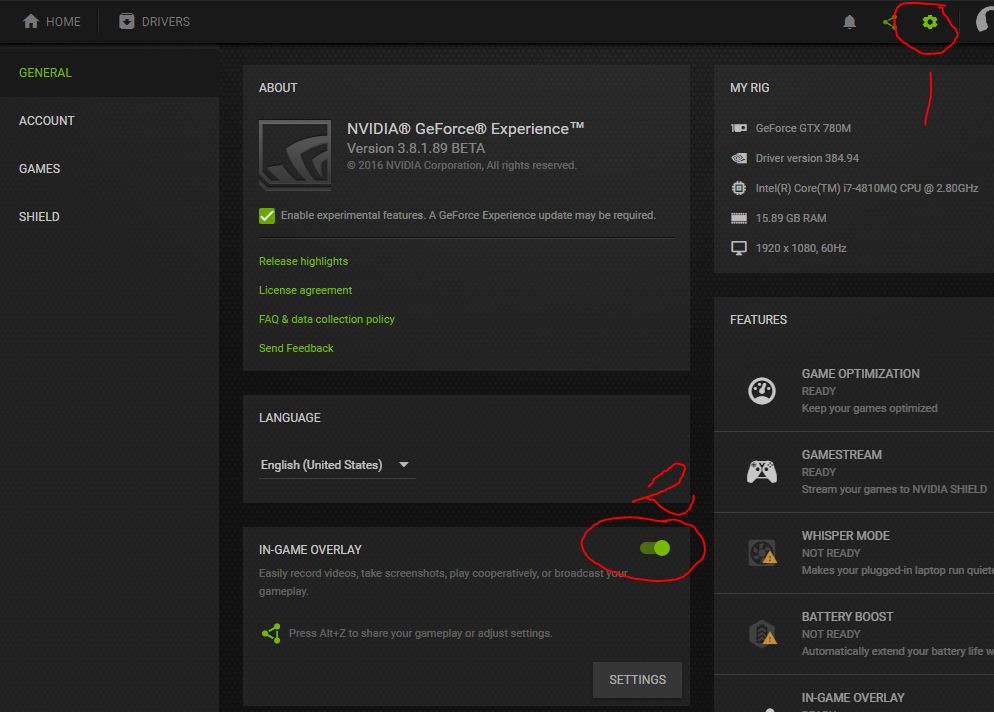Select the GAMESTREAM feature row
Viewport: 994px width, 712px height.
[x=854, y=472]
